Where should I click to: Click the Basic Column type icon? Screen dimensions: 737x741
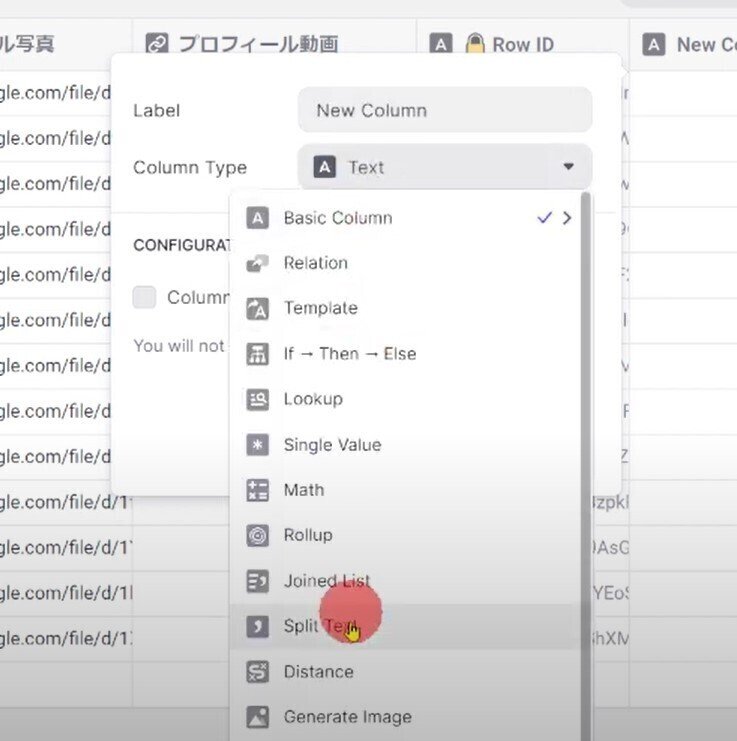(257, 218)
